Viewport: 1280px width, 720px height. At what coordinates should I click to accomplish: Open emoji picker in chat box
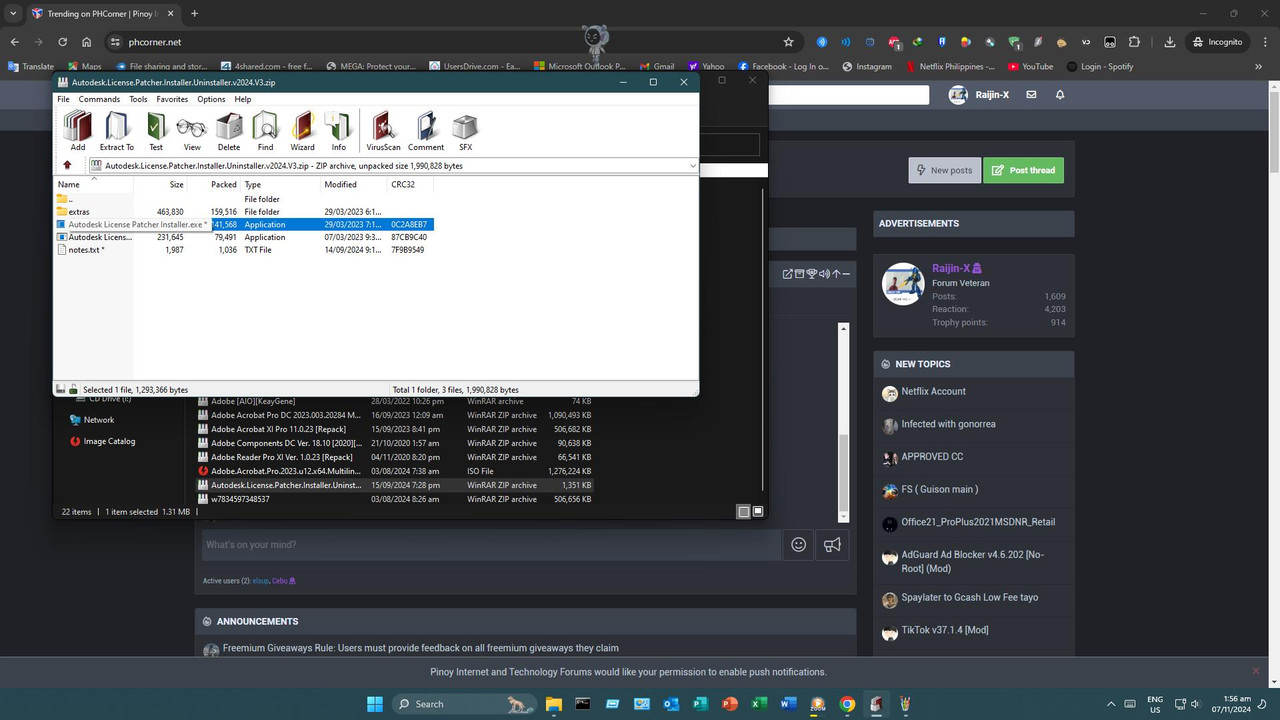799,544
